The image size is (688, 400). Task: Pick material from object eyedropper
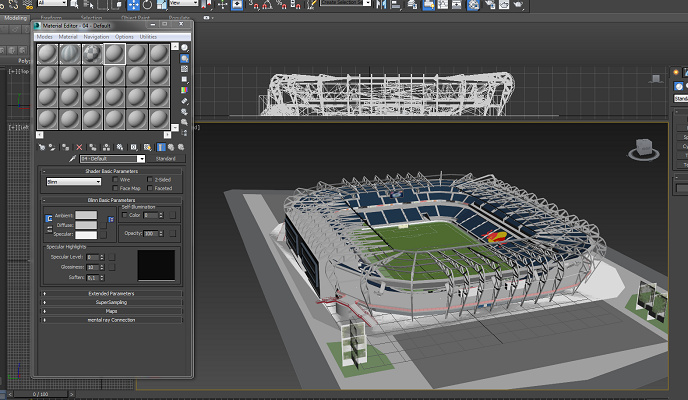pyautogui.click(x=72, y=159)
